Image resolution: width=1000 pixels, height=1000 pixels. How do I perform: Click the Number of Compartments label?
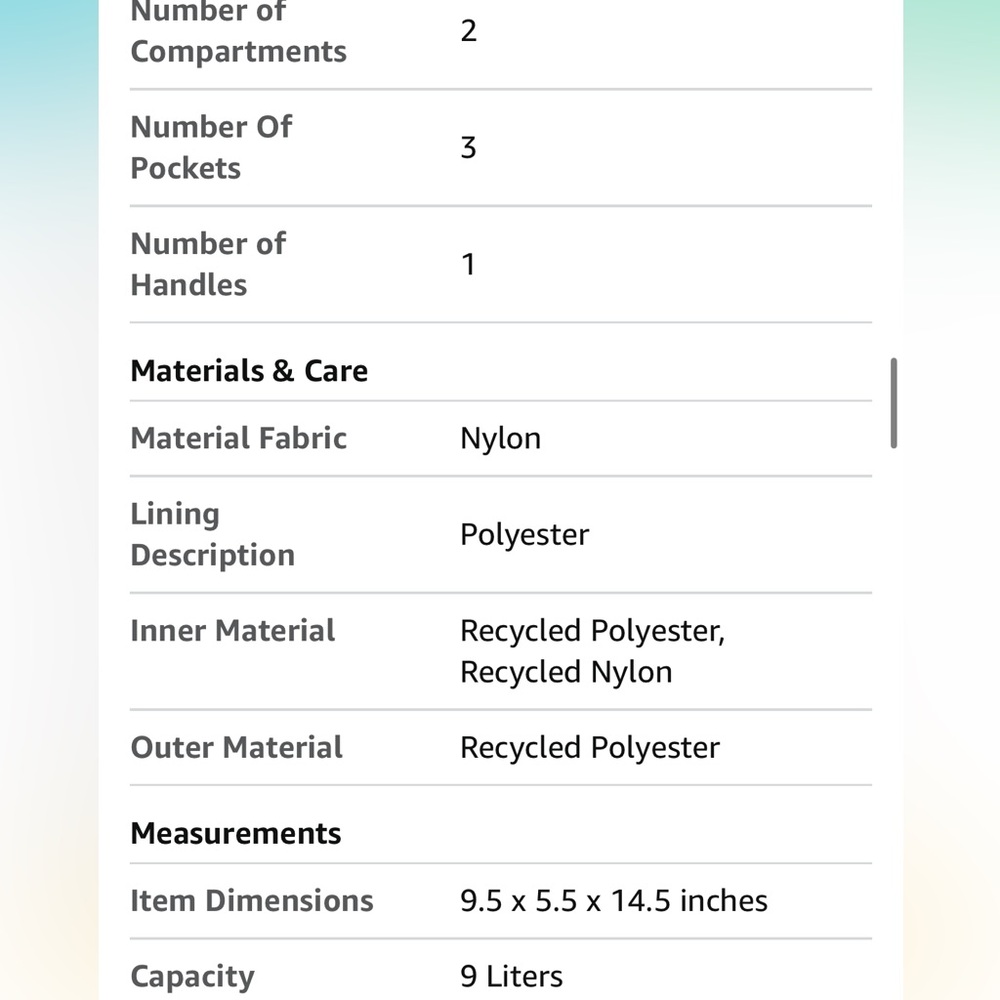tap(239, 33)
